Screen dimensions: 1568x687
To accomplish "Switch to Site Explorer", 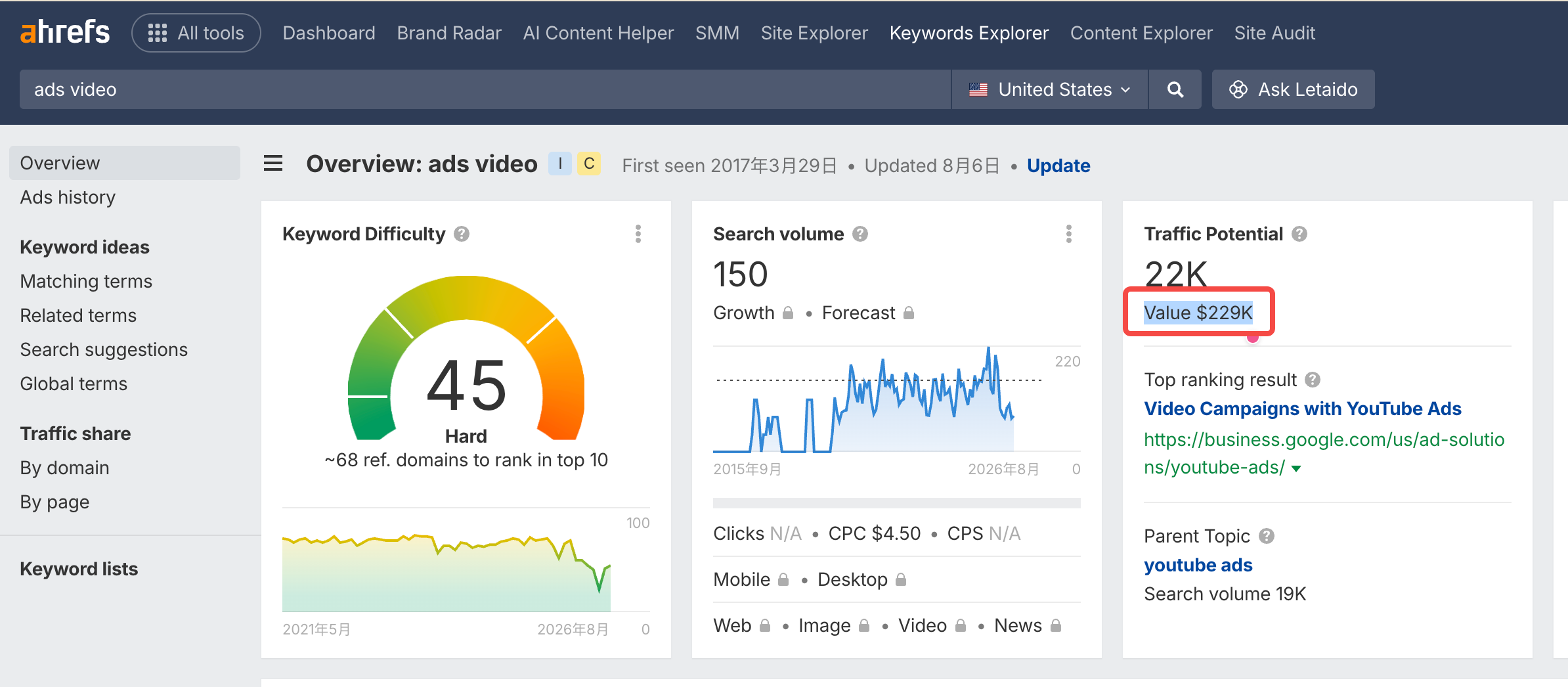I will click(814, 33).
